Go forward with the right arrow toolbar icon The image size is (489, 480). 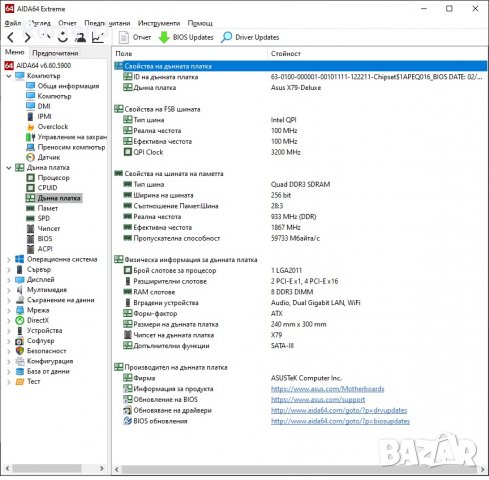pos(28,37)
